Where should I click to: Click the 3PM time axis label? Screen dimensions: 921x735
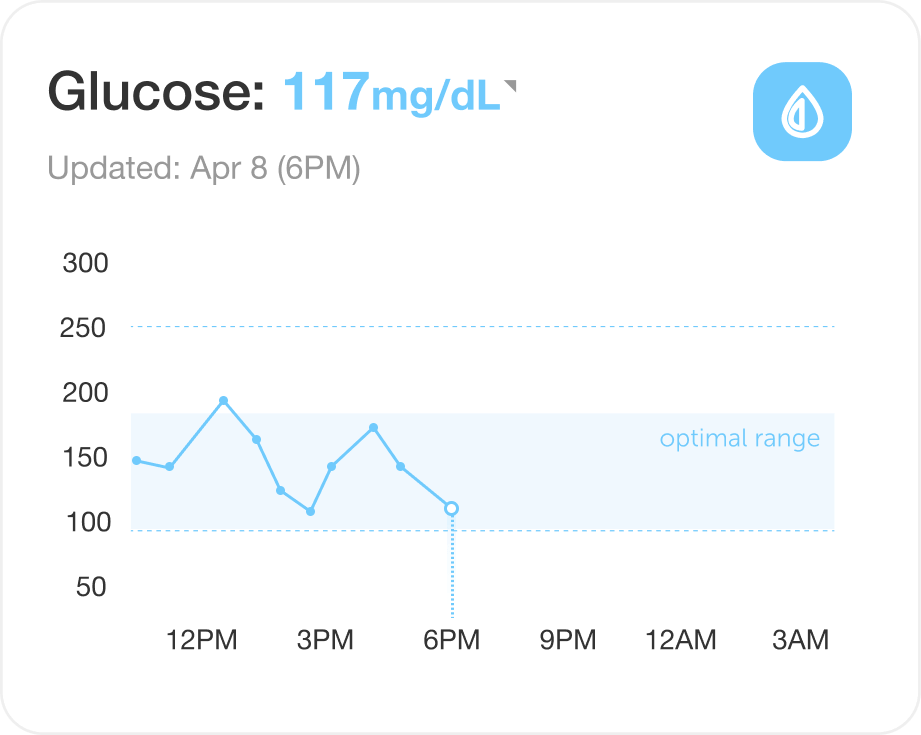pyautogui.click(x=325, y=640)
